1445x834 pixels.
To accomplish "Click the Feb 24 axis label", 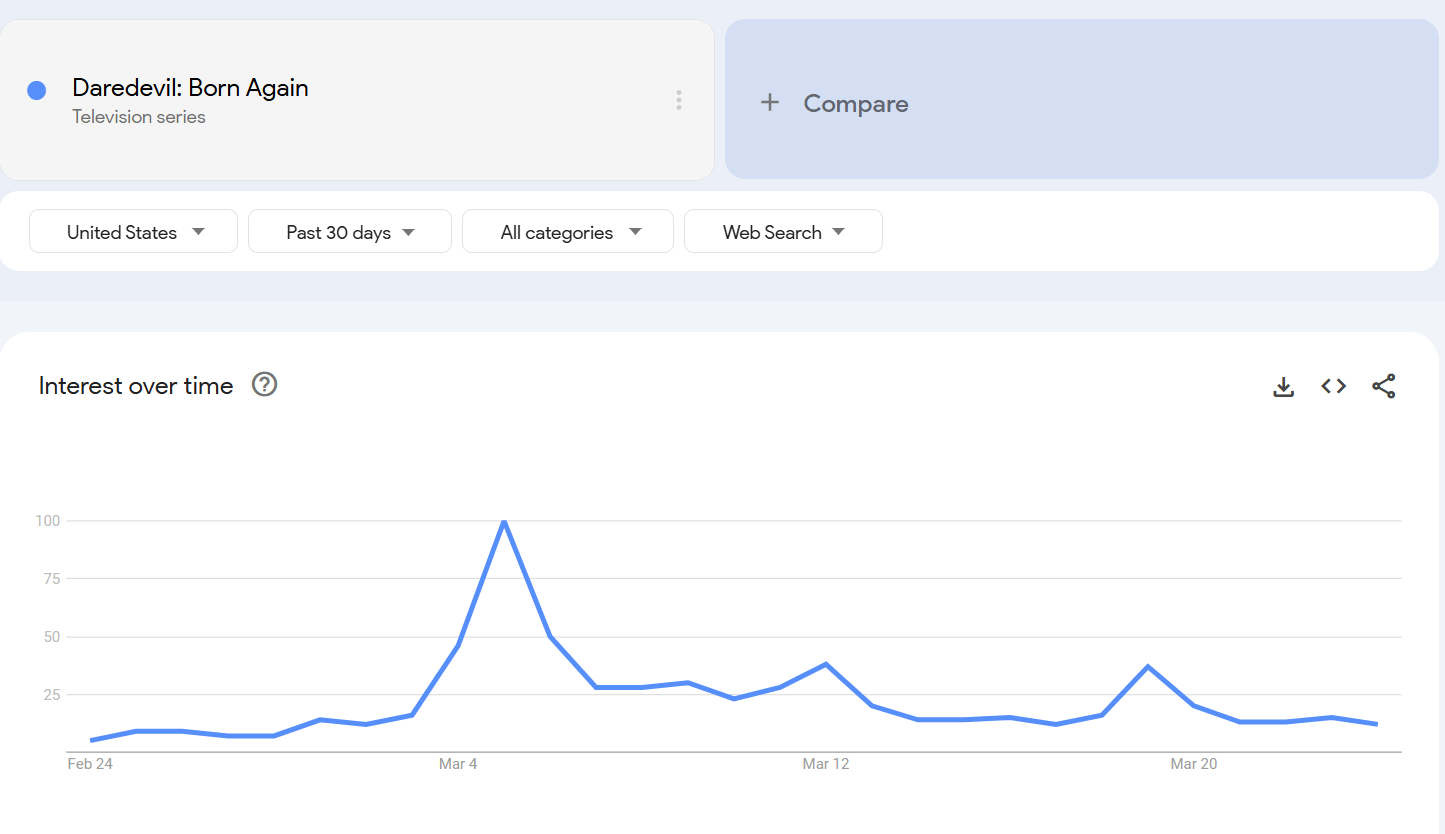I will point(90,764).
